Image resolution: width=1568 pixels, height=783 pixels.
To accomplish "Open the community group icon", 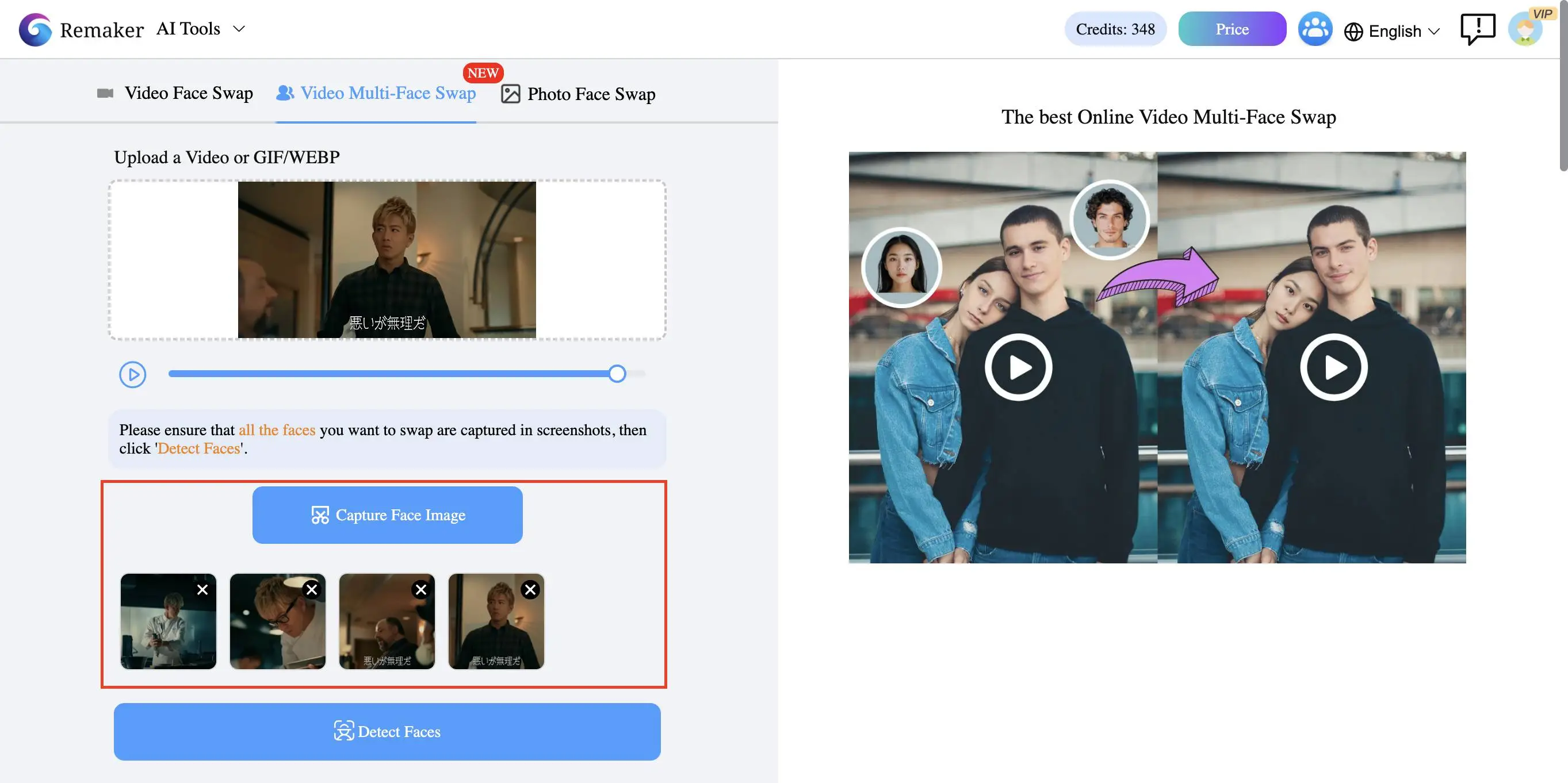I will (x=1315, y=29).
